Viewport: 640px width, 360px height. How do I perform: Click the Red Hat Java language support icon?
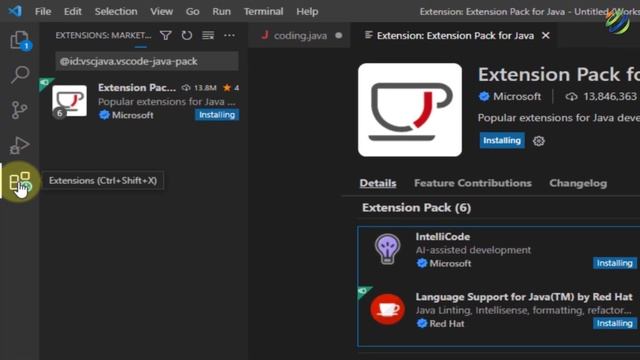[x=387, y=309]
